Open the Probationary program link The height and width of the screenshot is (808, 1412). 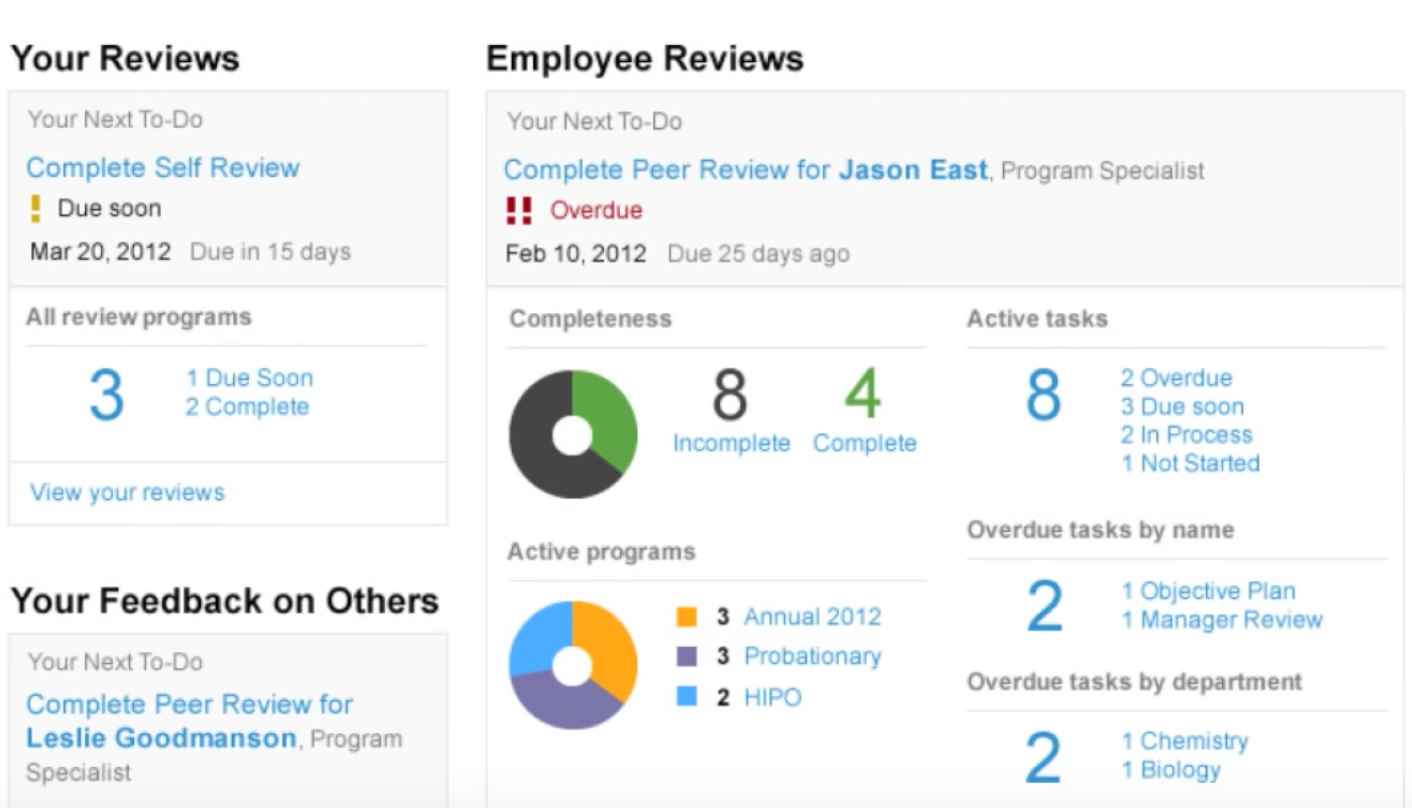pyautogui.click(x=812, y=656)
